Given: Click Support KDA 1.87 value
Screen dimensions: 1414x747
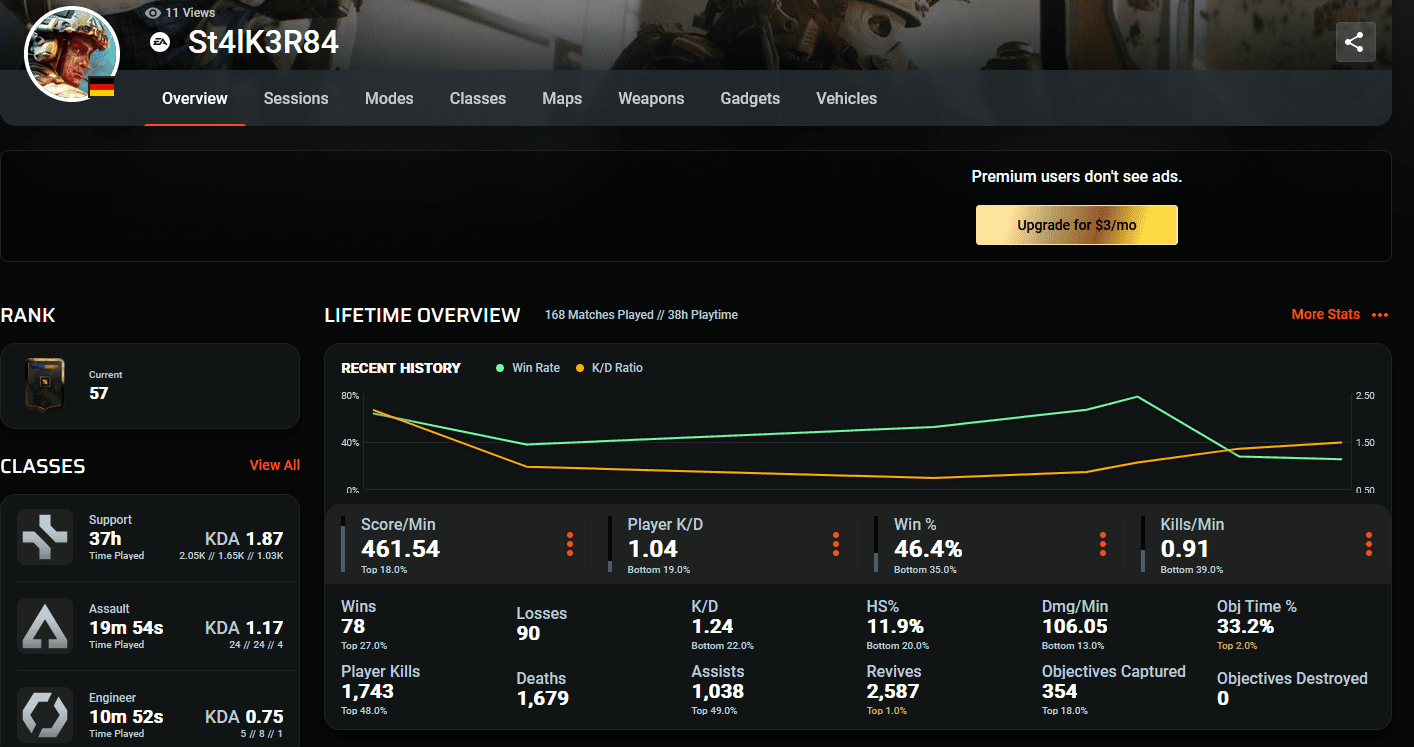Looking at the screenshot, I should pos(244,538).
